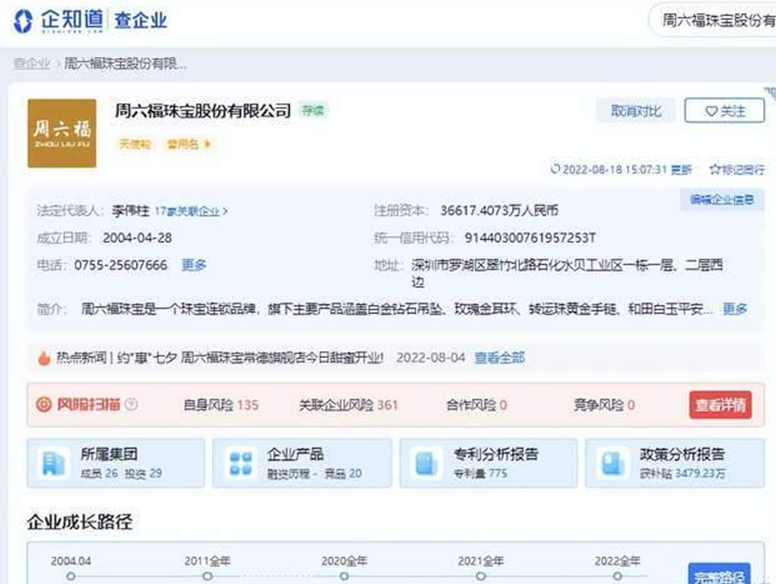776x584 pixels.
Task: Select the 2022全年 timeline marker
Action: 618,576
